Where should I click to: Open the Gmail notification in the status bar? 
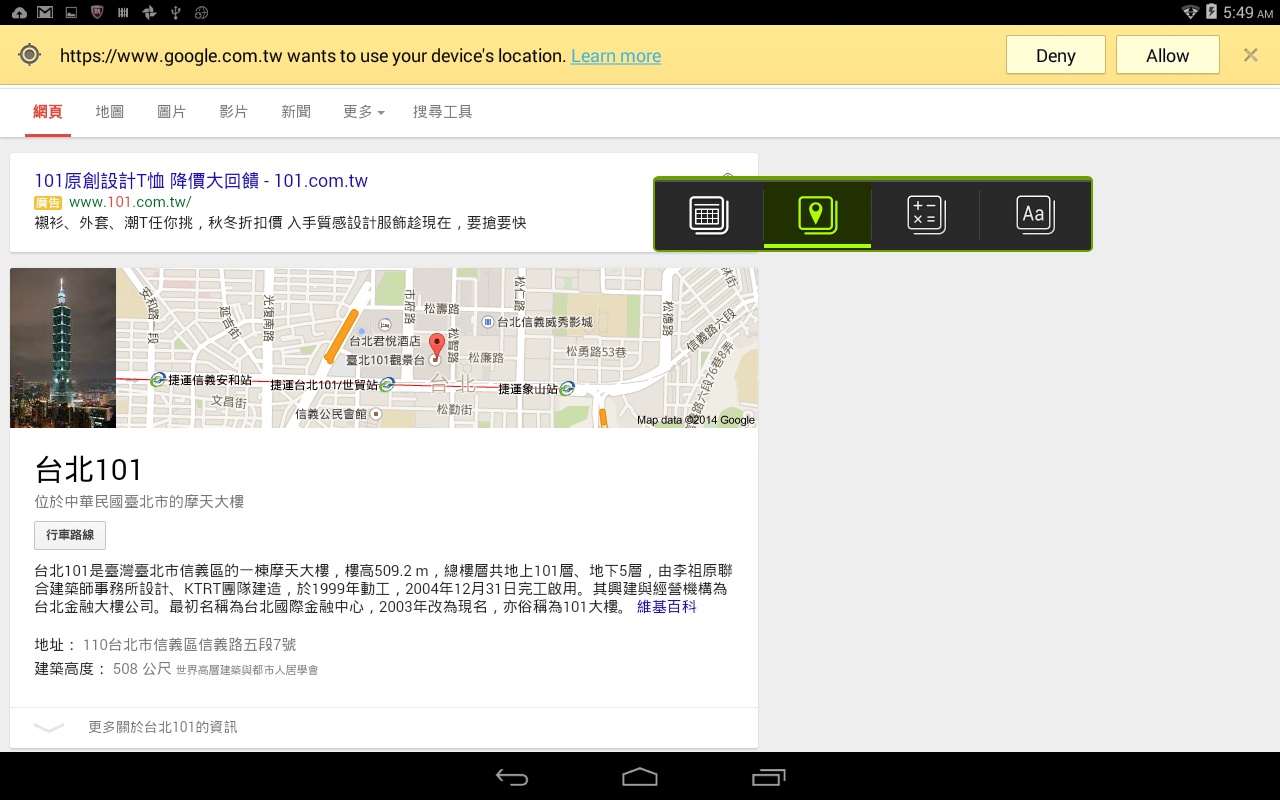click(x=45, y=12)
